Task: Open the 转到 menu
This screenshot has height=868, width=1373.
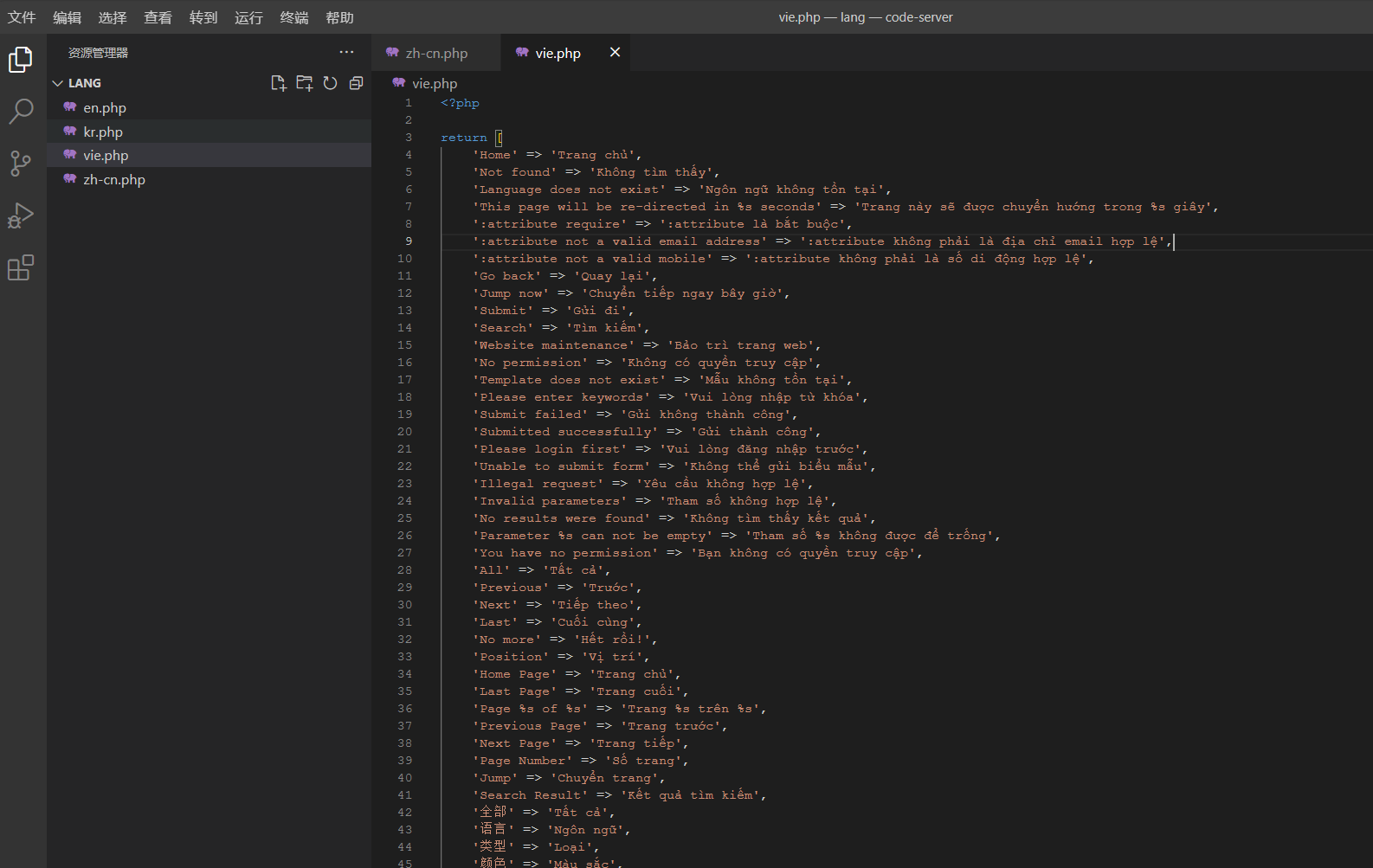Action: pos(203,17)
